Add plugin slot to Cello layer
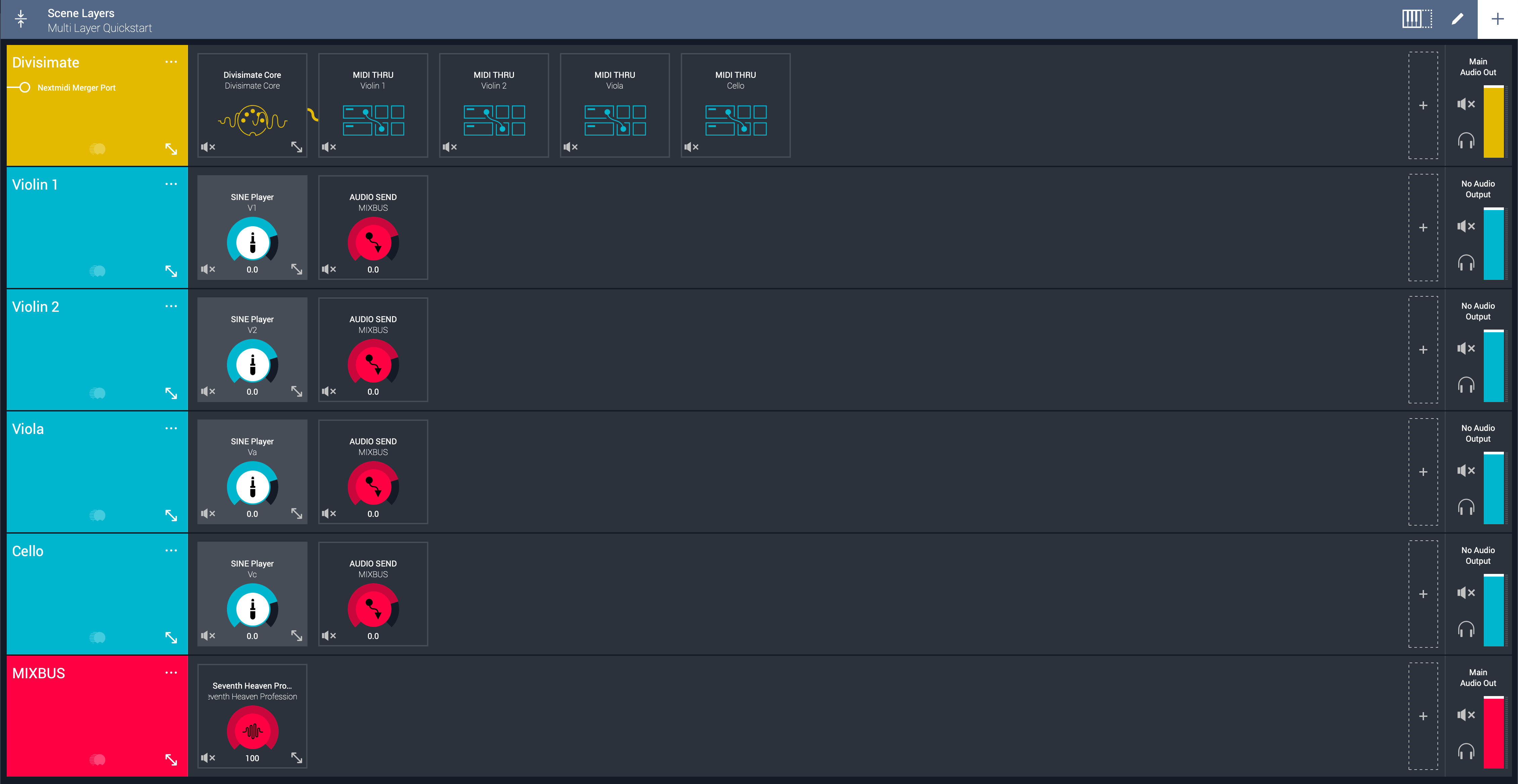The height and width of the screenshot is (784, 1518). [1423, 594]
